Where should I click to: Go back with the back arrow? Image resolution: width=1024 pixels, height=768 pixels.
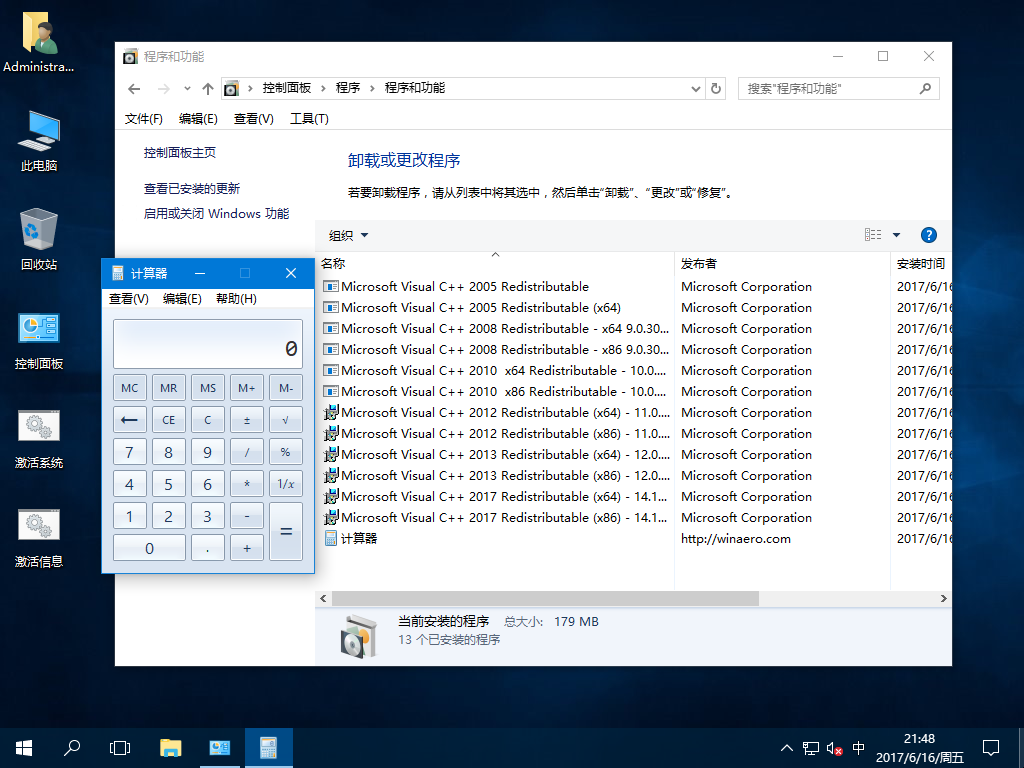(134, 88)
